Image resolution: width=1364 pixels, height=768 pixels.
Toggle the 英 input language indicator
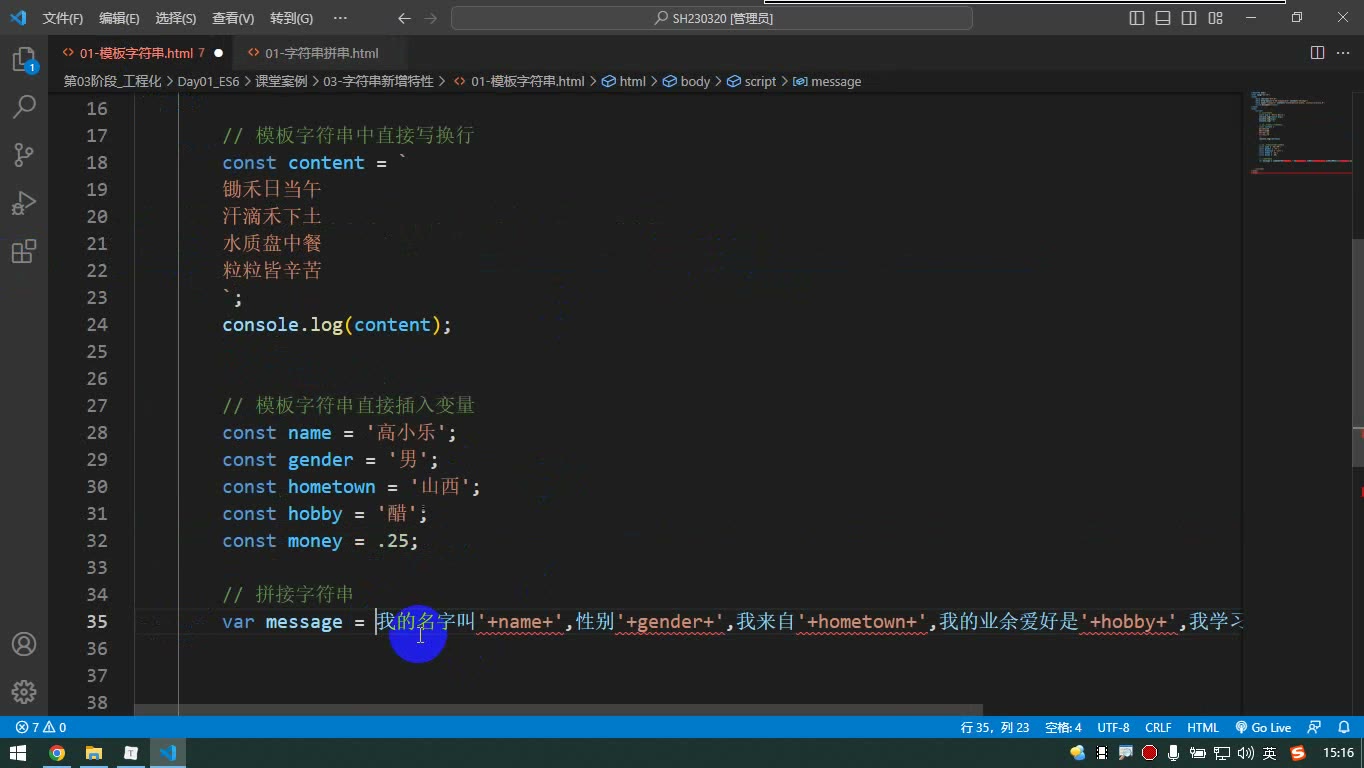(1269, 753)
